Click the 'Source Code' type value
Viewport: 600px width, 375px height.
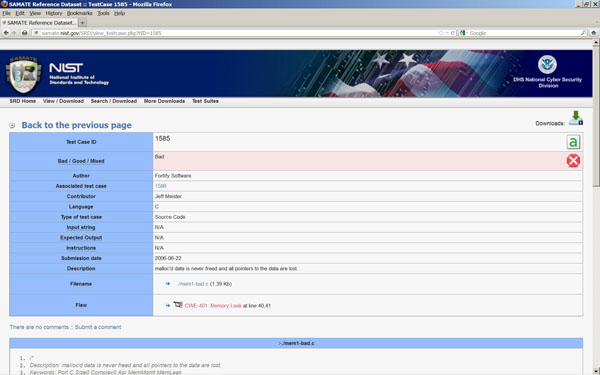[170, 217]
